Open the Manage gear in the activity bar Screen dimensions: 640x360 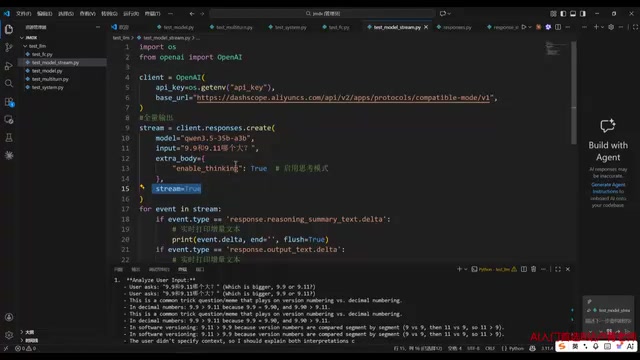pyautogui.click(x=9, y=335)
